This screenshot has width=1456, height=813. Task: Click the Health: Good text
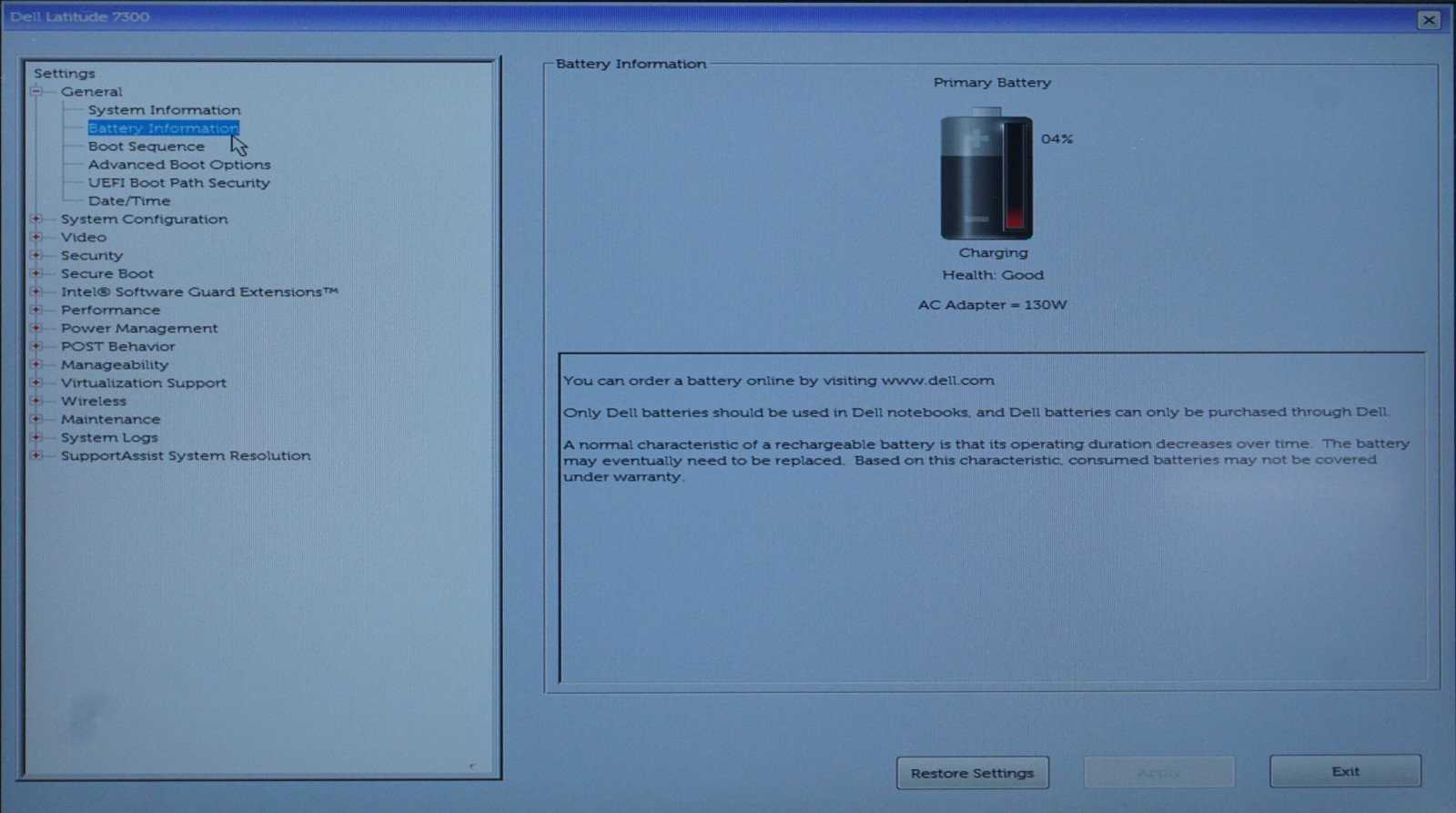993,275
